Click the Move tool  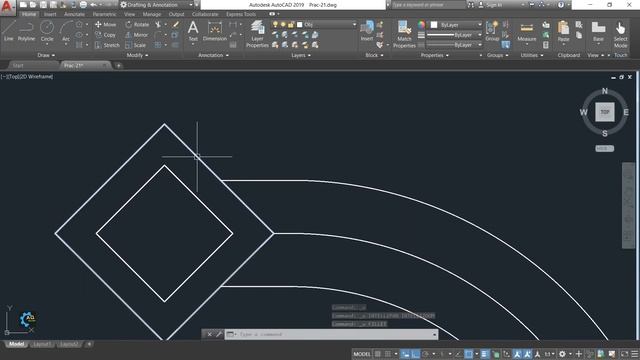(x=105, y=24)
